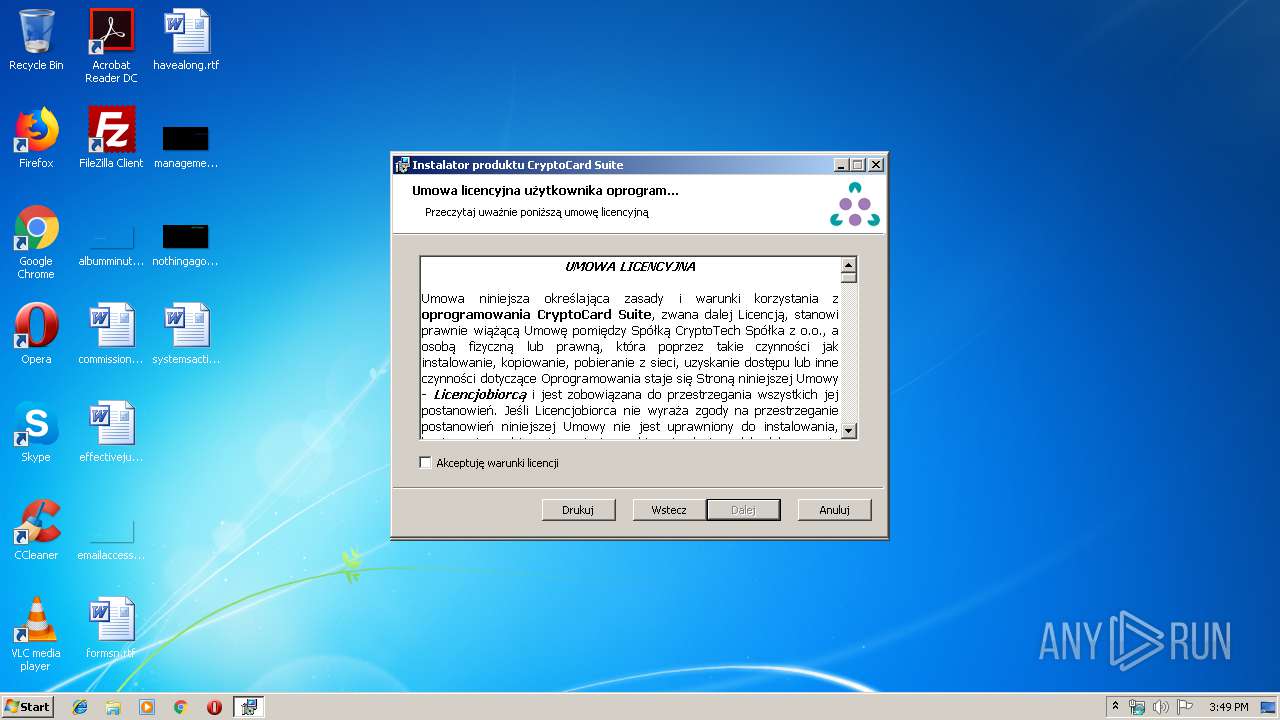This screenshot has height=720, width=1280.
Task: Click the Drukuj button
Action: coord(578,510)
